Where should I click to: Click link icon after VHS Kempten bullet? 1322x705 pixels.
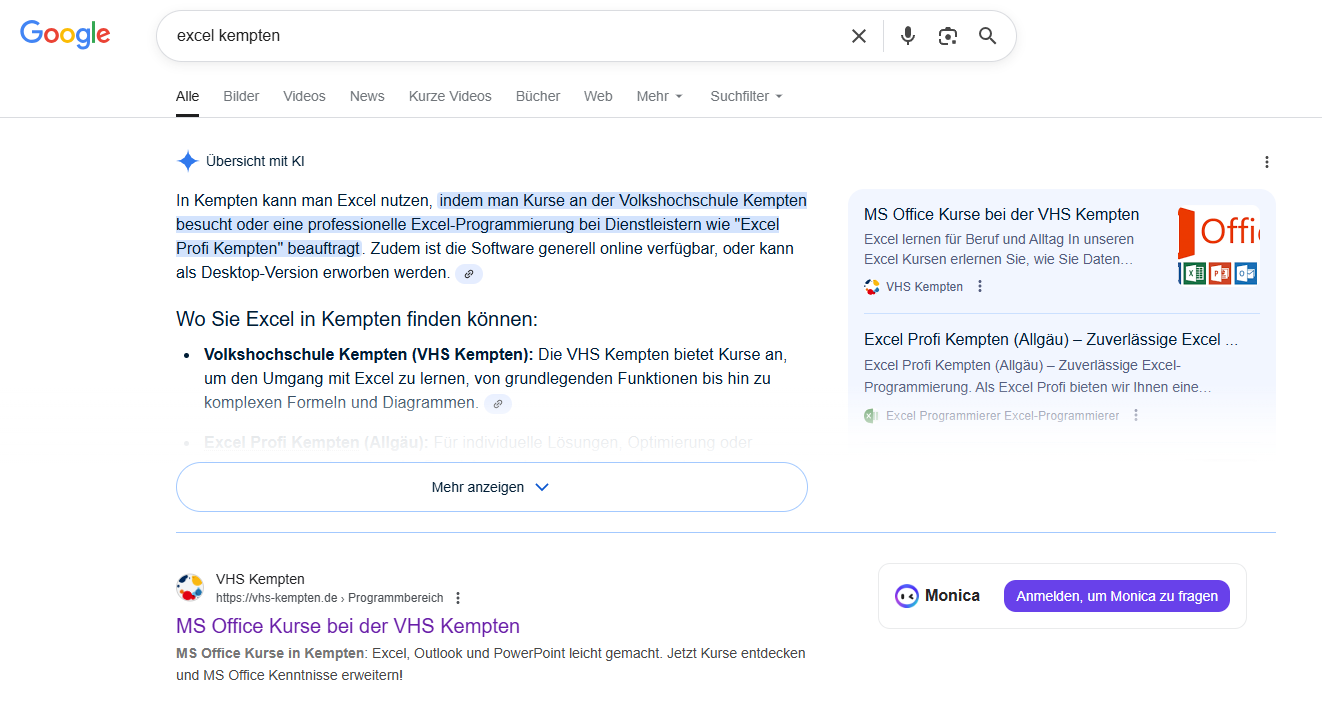point(498,403)
